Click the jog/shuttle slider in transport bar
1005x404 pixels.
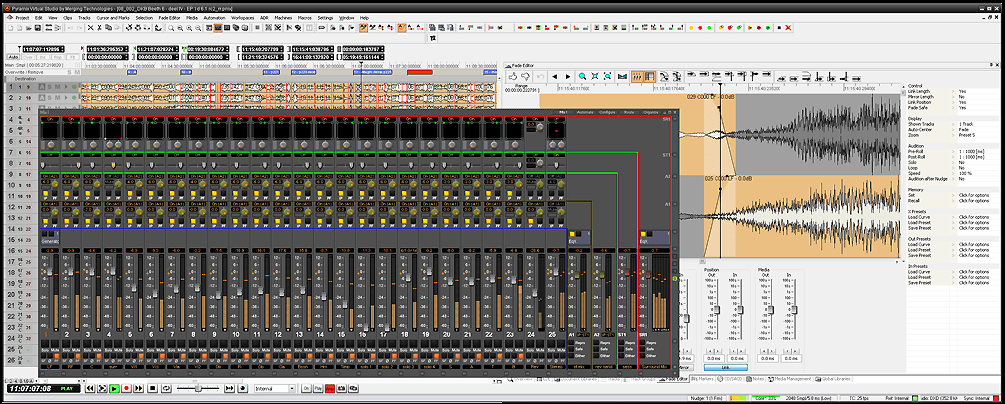[x=198, y=388]
